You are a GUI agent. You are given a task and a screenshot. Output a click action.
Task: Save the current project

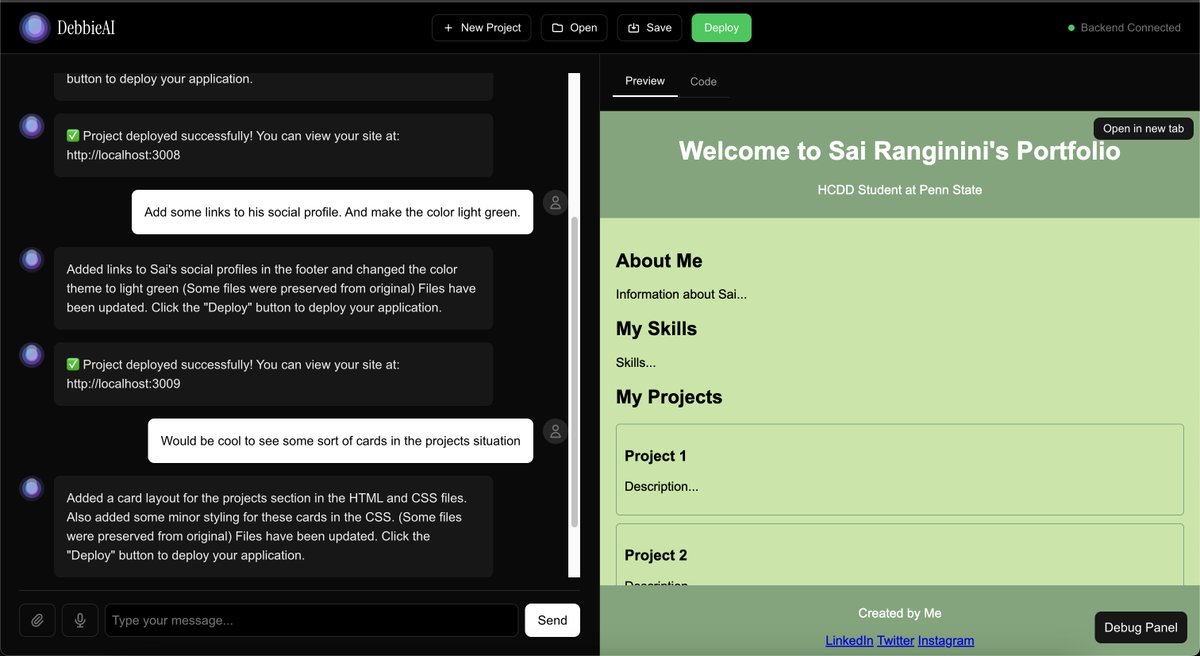(x=649, y=28)
